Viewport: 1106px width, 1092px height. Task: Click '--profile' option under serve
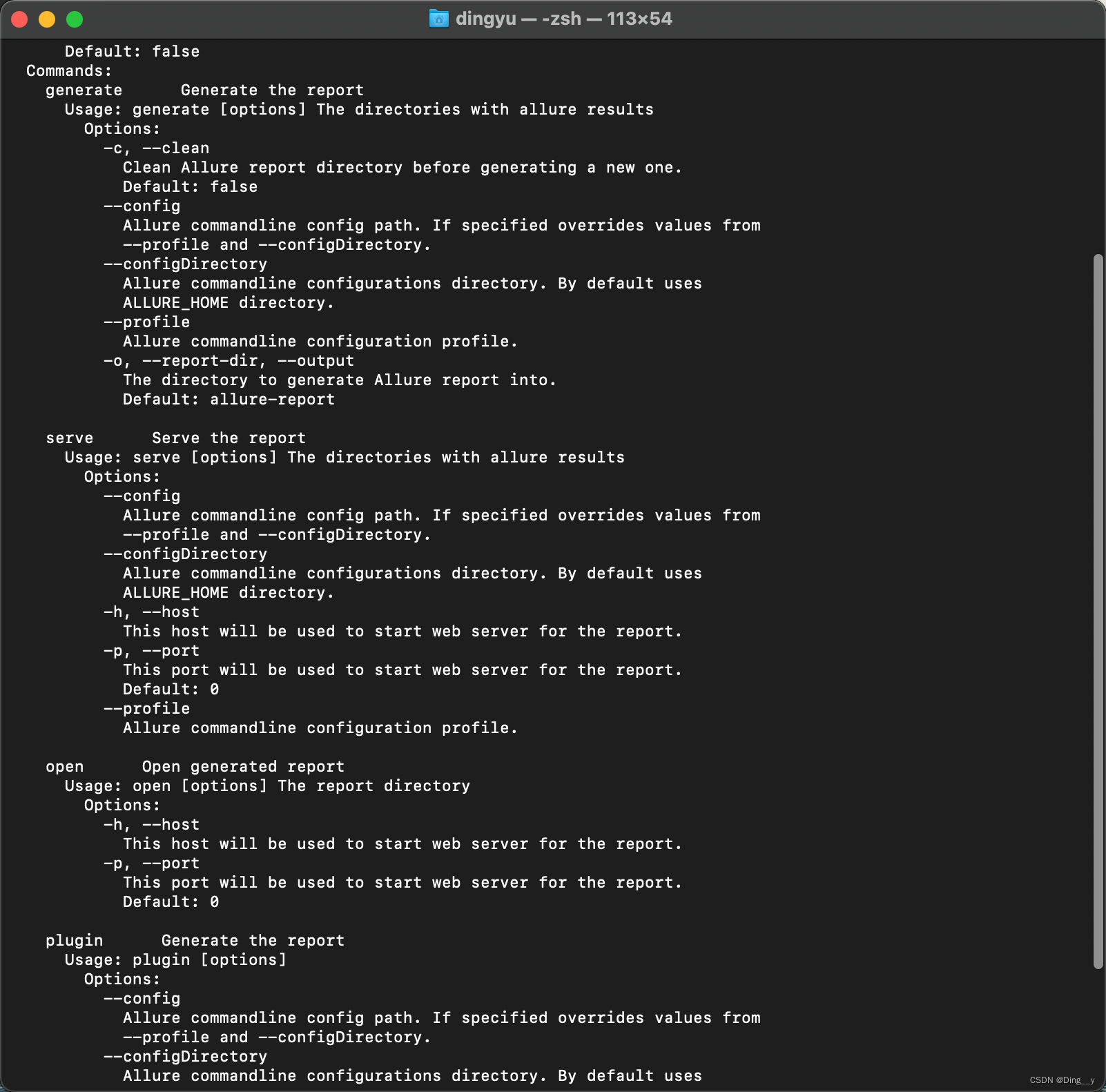click(147, 709)
